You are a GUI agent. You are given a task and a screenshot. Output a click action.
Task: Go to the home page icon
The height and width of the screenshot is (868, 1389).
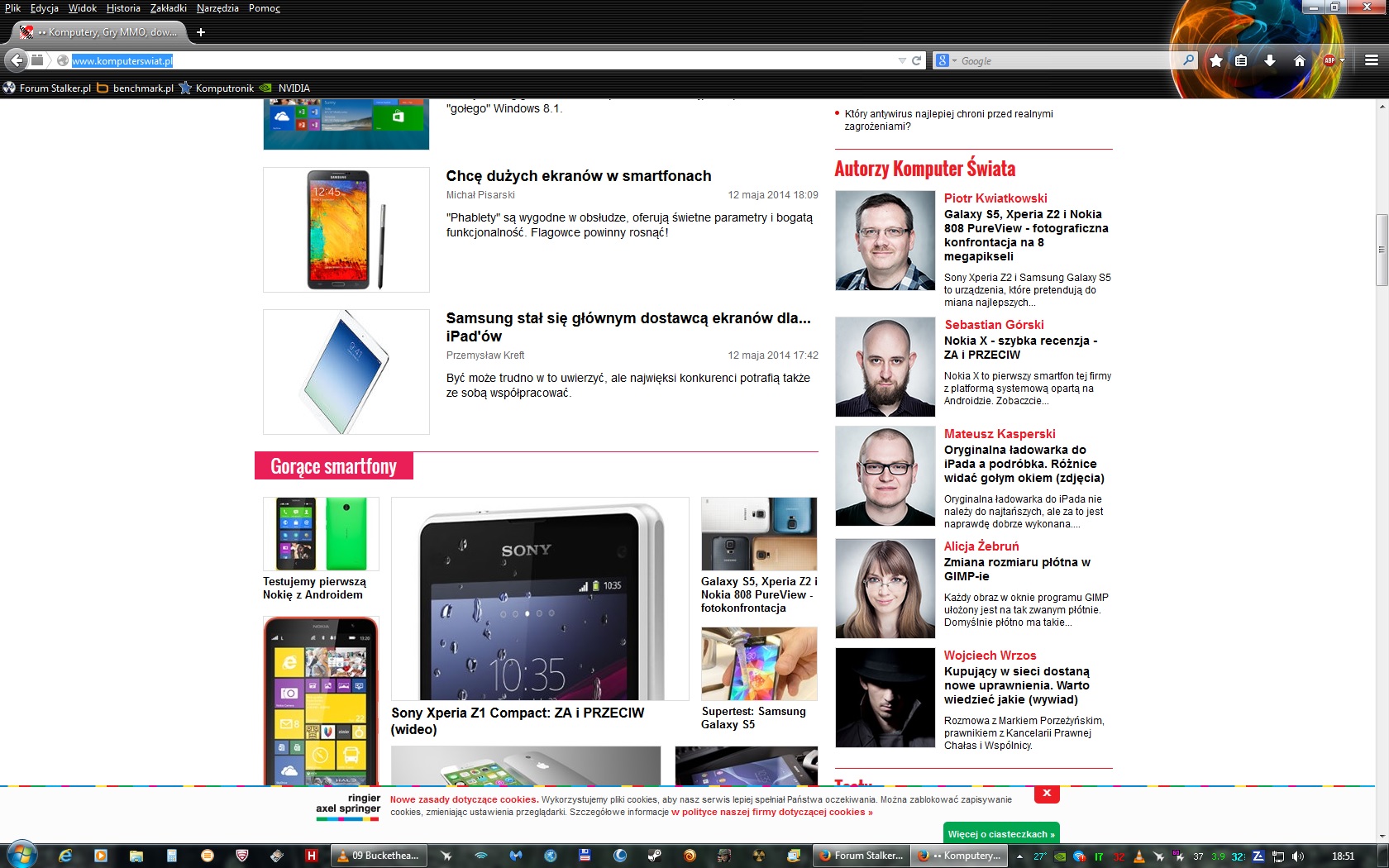pos(1299,60)
